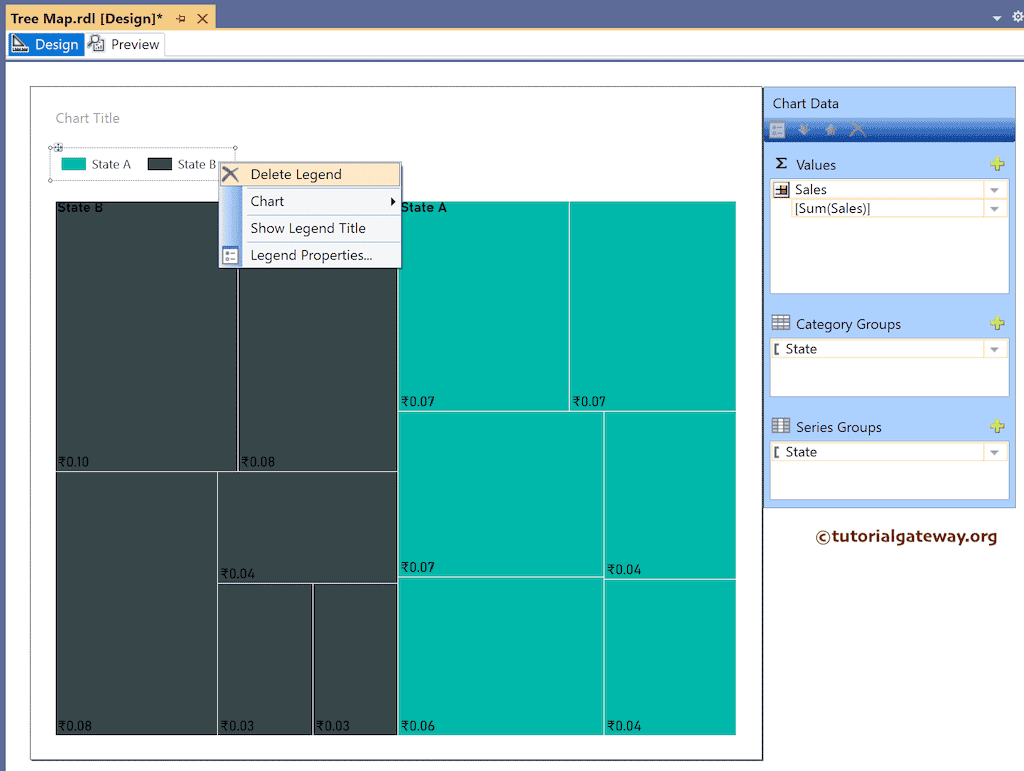Click the Series Groups grid icon

pyautogui.click(x=780, y=426)
